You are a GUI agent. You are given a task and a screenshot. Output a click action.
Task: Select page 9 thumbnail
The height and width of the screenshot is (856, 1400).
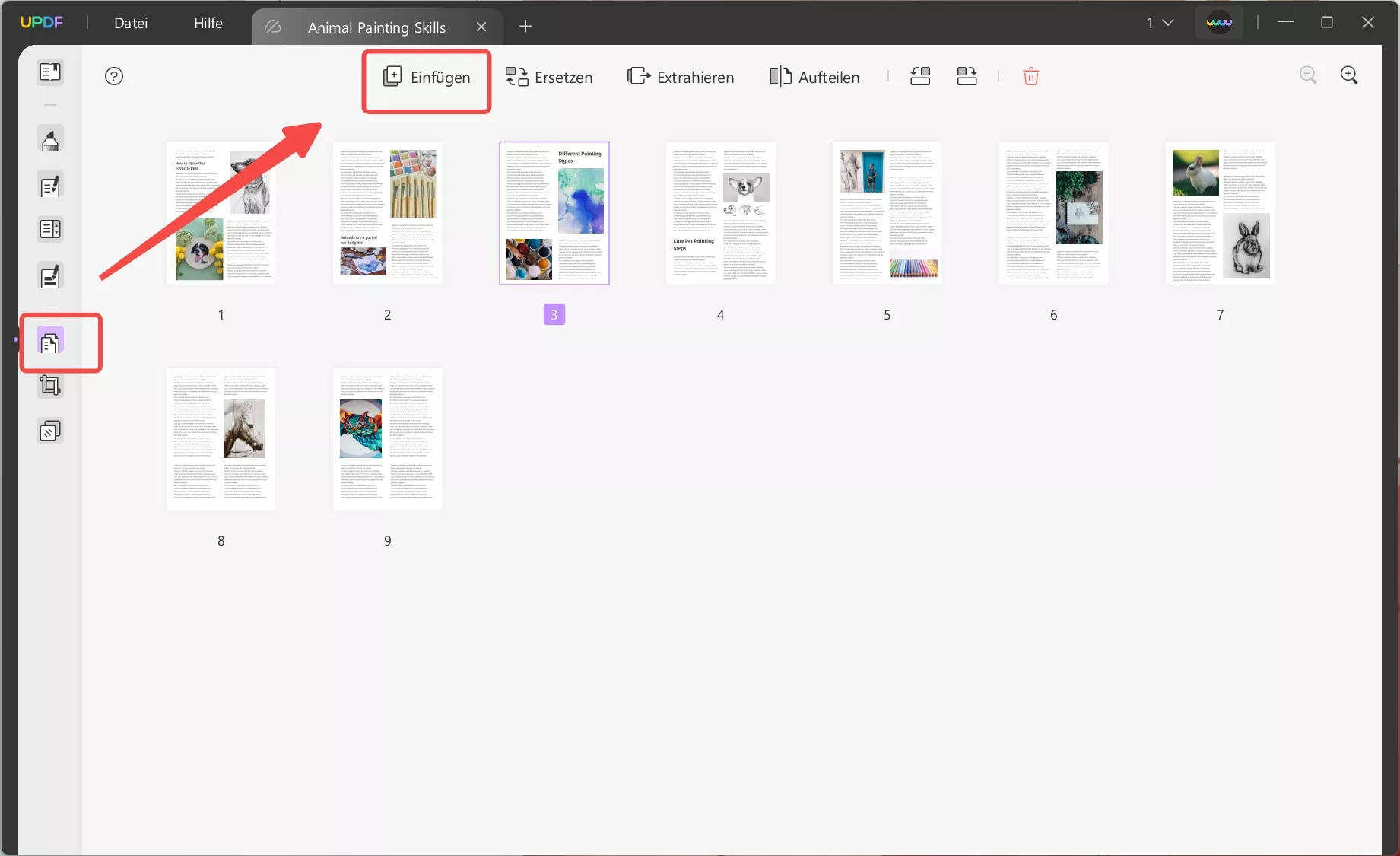point(388,439)
